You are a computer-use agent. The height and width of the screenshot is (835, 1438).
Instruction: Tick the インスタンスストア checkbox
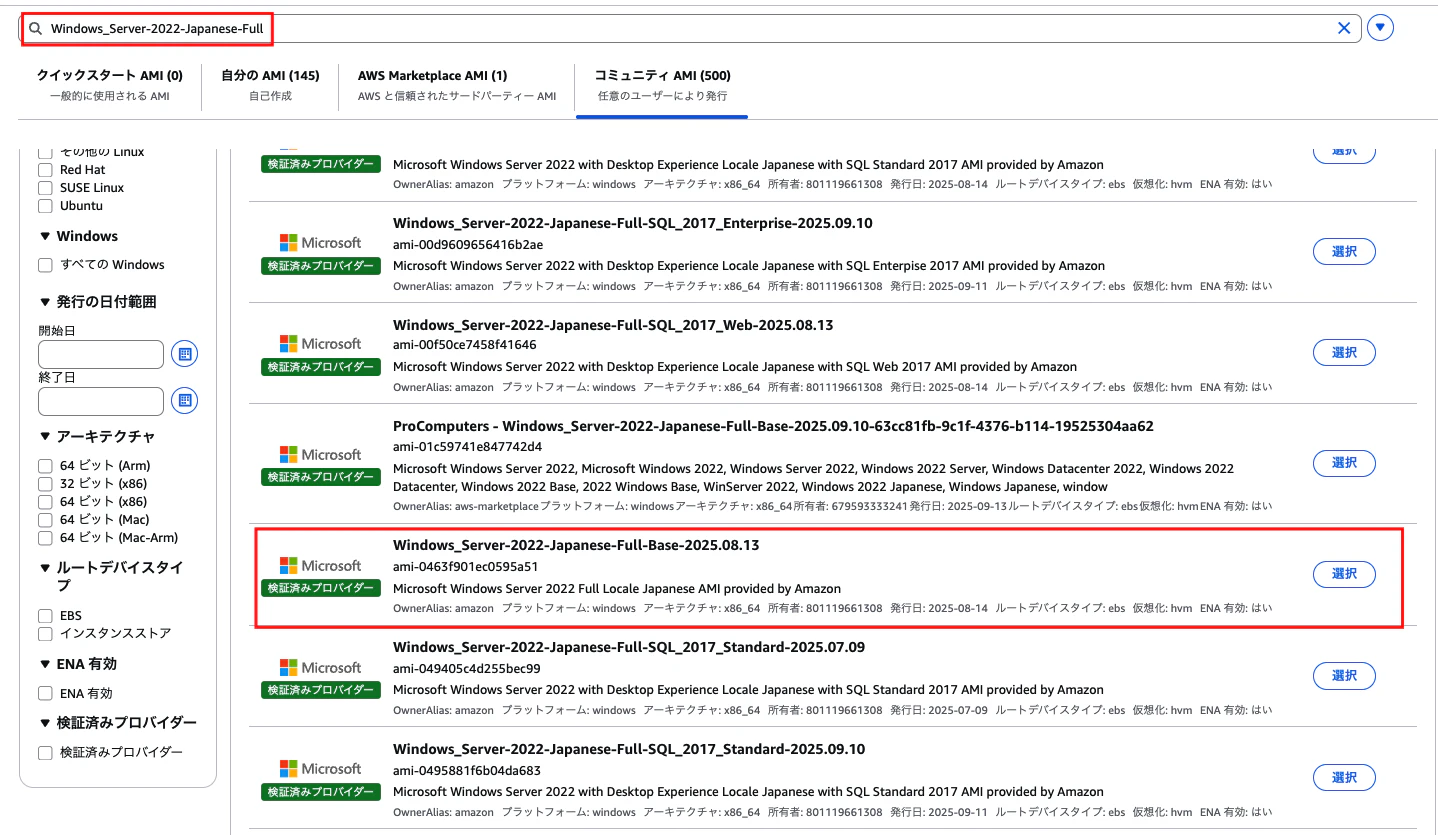click(45, 634)
